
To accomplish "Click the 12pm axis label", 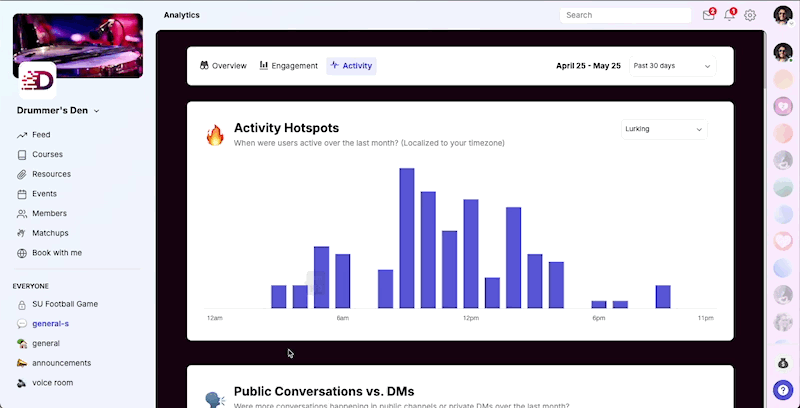I will click(x=471, y=318).
